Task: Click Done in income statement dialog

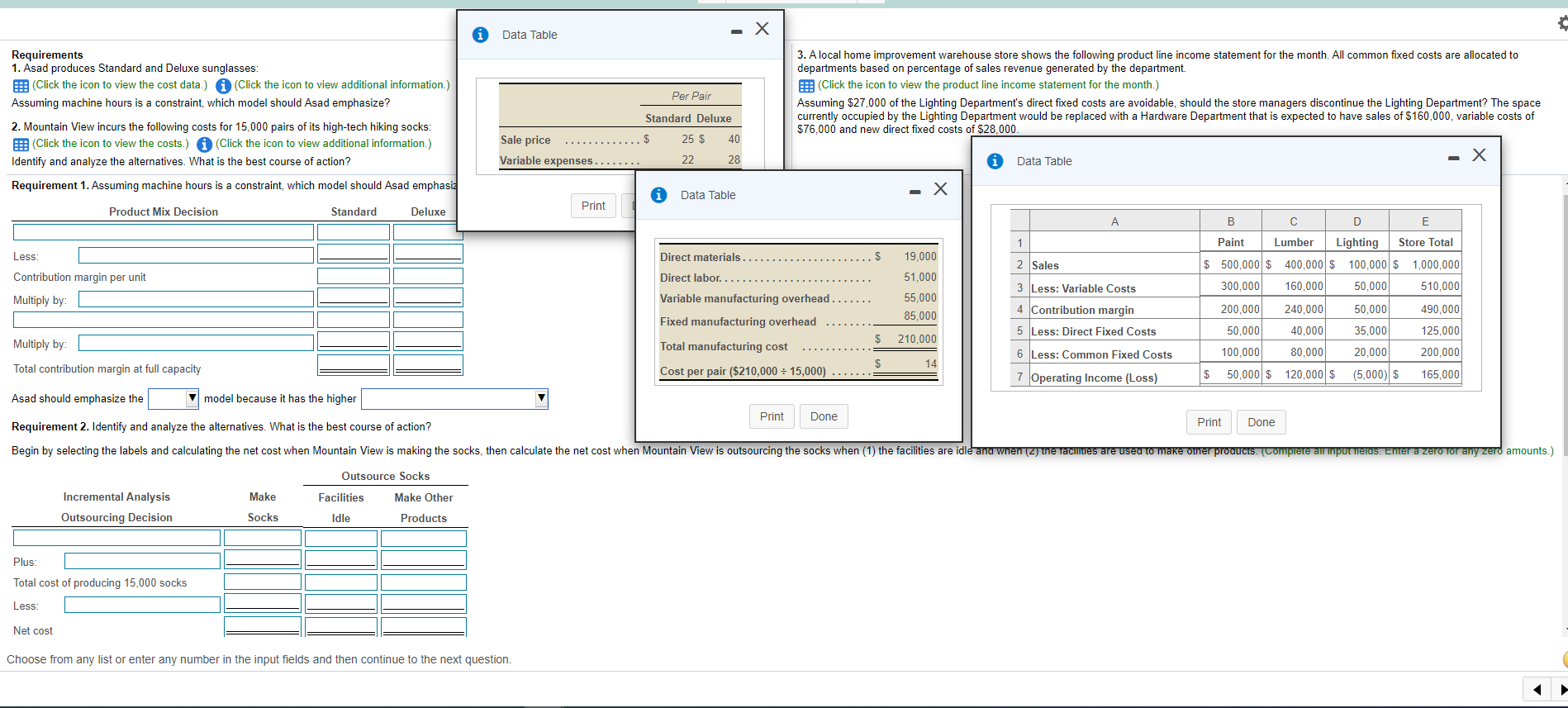Action: click(x=1261, y=422)
